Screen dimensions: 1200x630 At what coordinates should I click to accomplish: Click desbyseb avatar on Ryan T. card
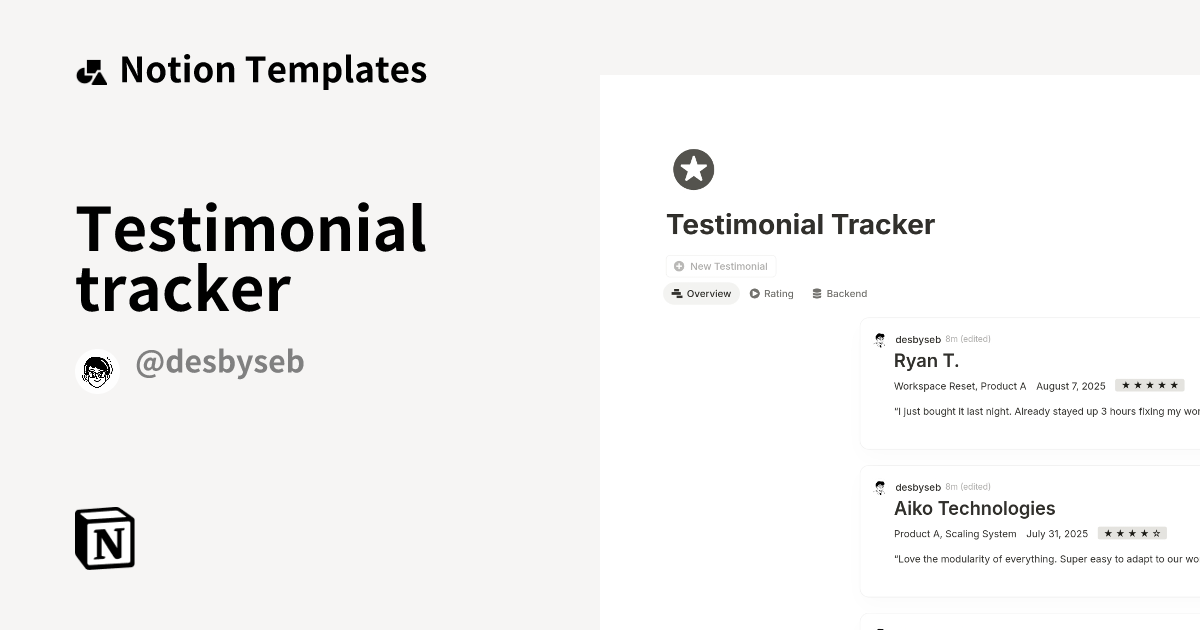pos(880,339)
